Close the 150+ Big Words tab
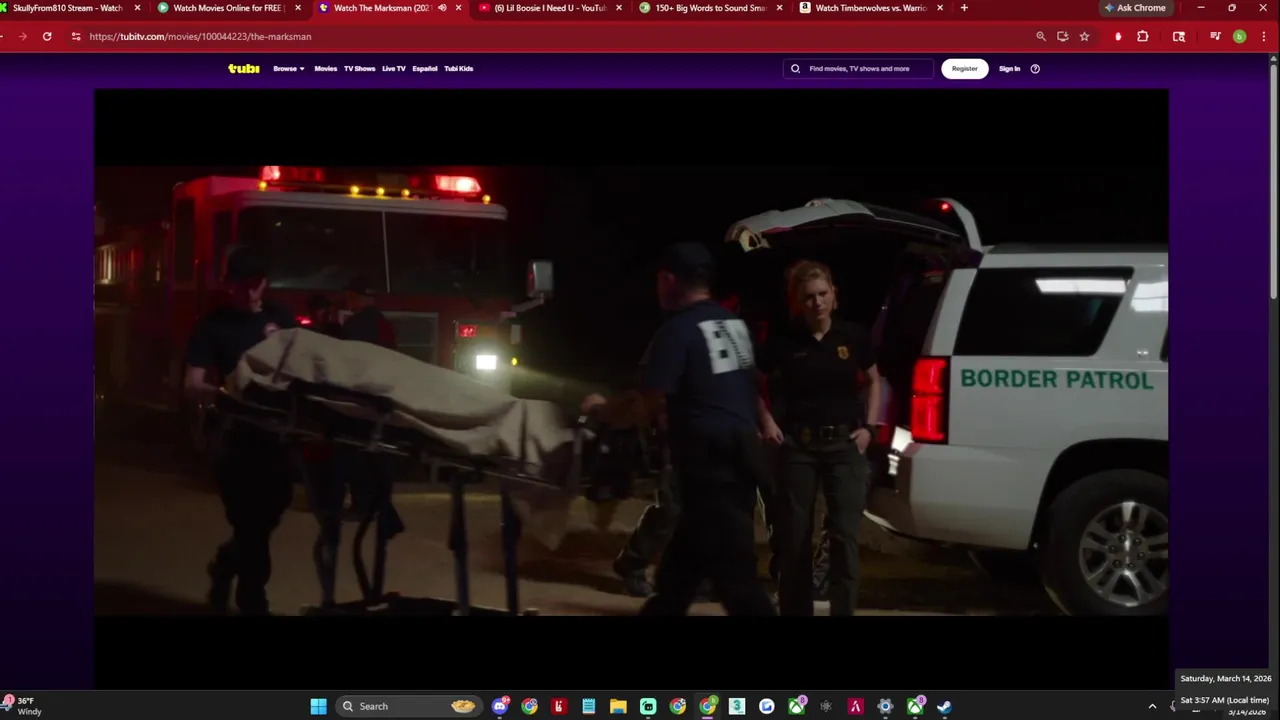 (779, 8)
